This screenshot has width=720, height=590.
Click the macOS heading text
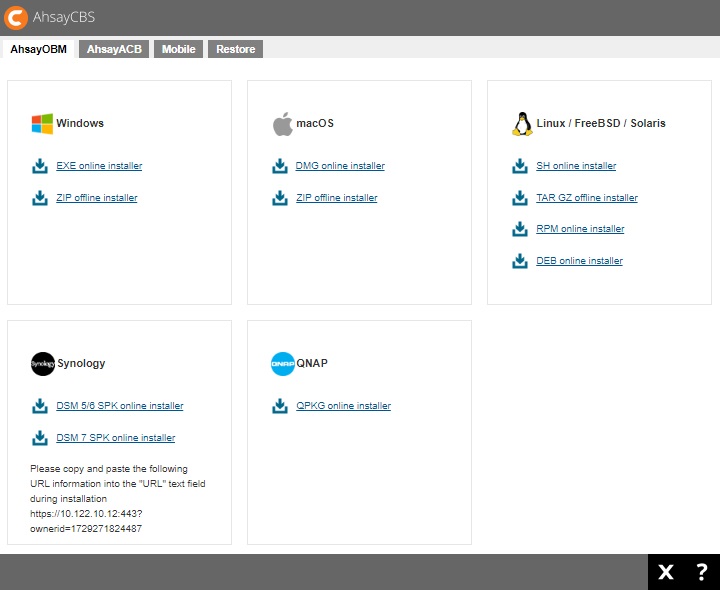[315, 123]
